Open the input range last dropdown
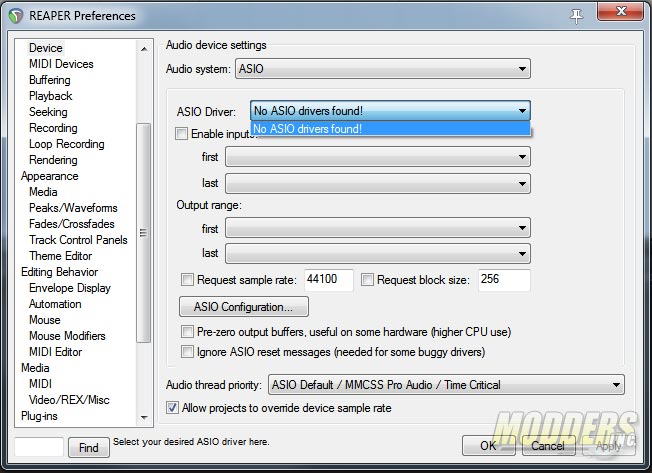 [378, 183]
